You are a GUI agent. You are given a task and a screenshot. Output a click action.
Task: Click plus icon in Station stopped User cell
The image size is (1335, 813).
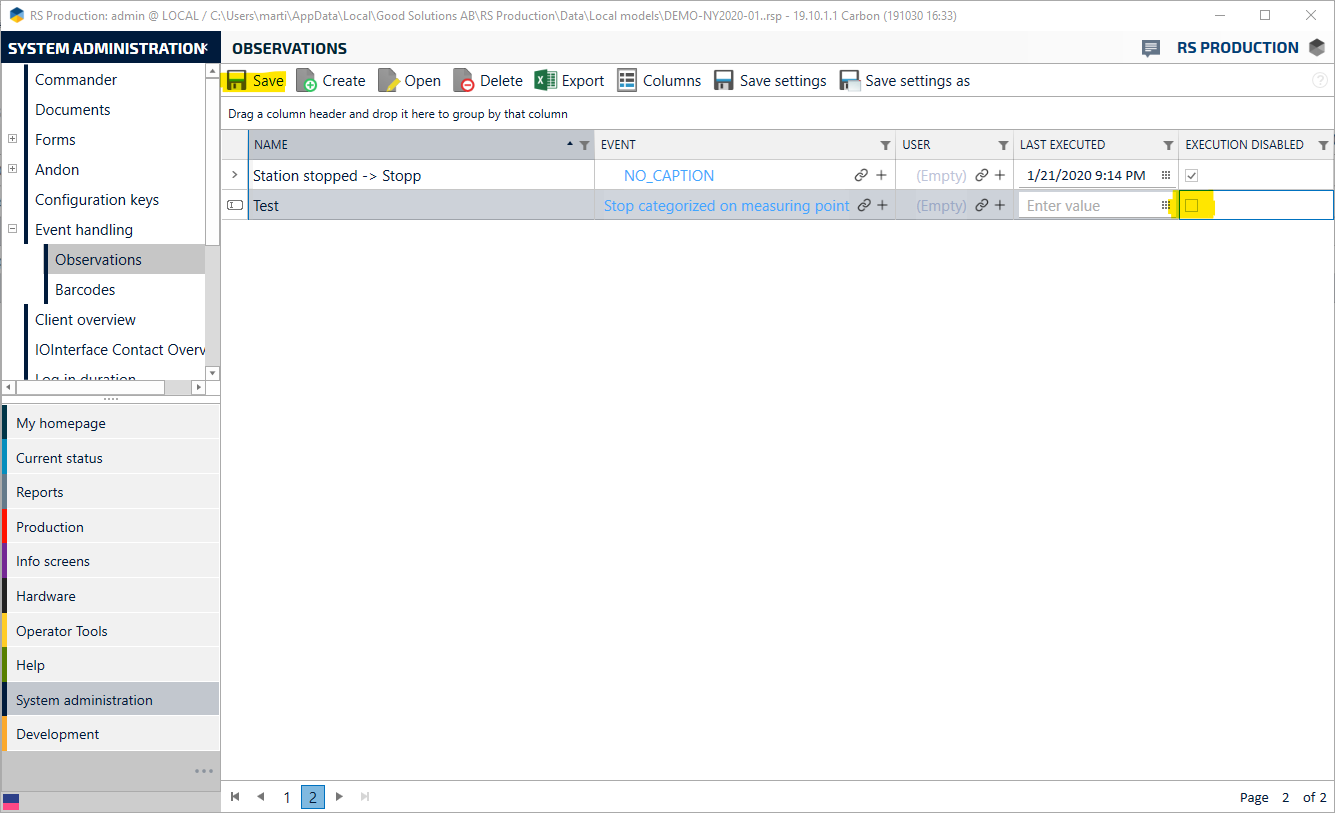click(x=999, y=176)
